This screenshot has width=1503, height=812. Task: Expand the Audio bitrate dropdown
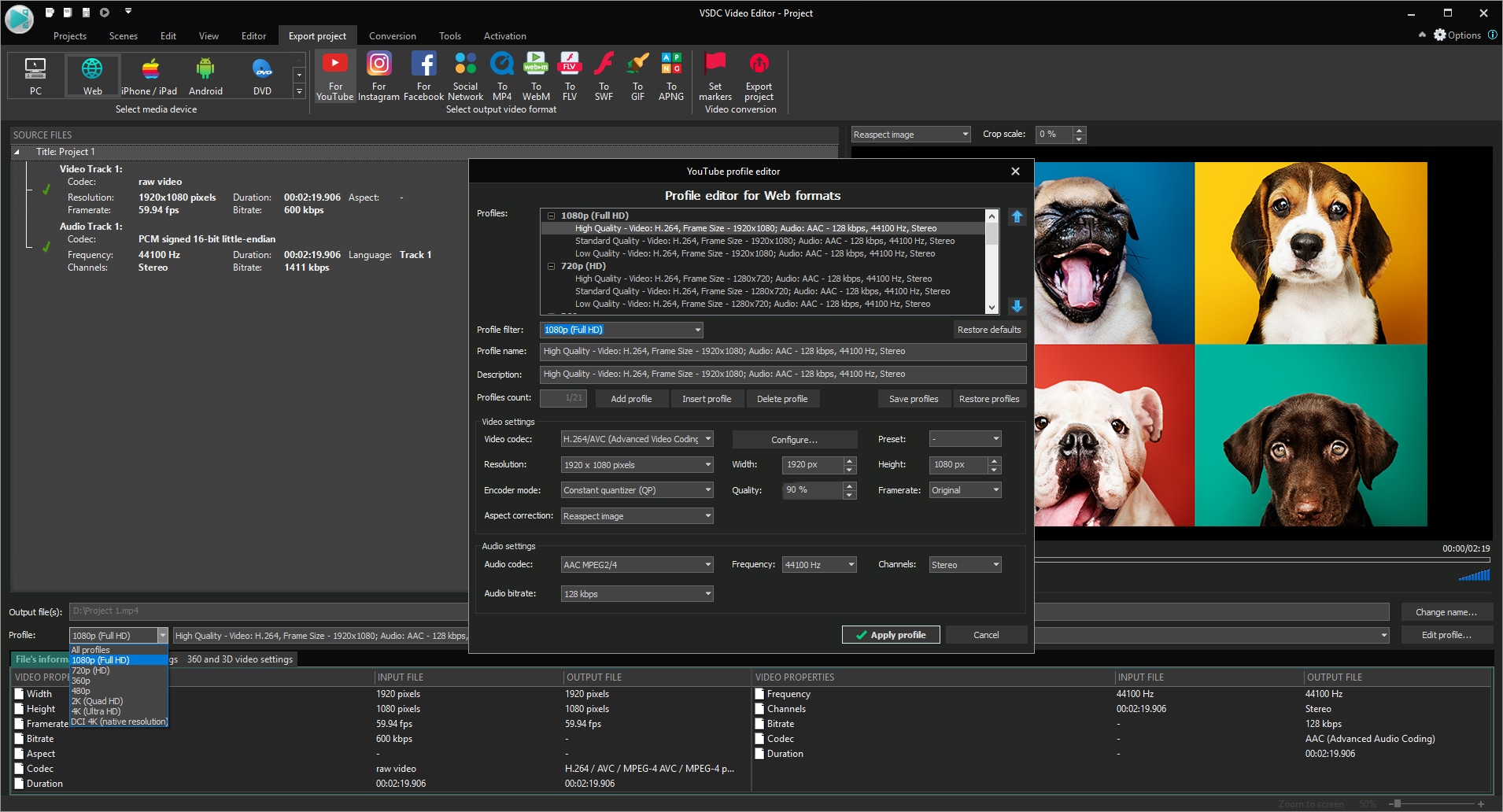coord(637,594)
